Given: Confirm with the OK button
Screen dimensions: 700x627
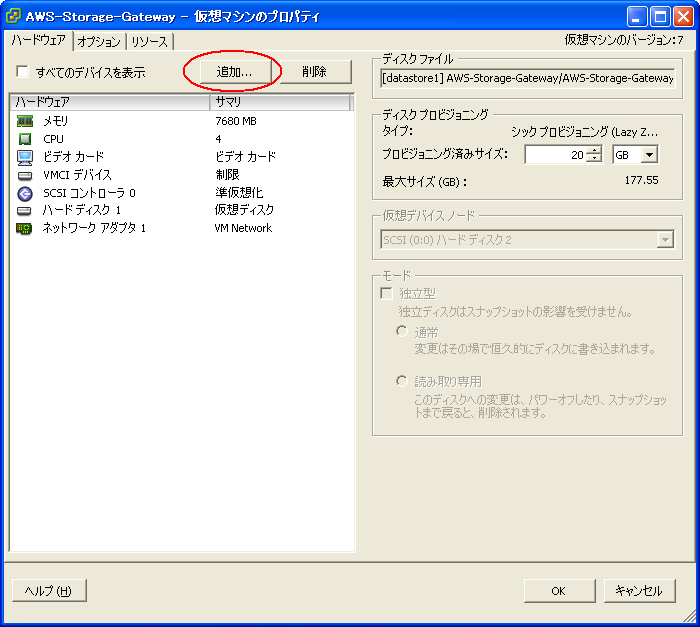Looking at the screenshot, I should click(559, 590).
